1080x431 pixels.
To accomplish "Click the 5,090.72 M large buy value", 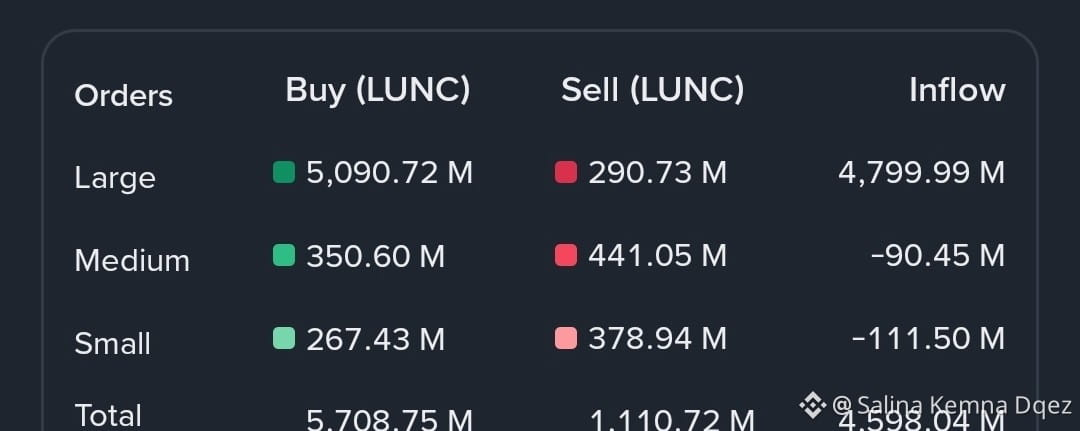I will [x=389, y=173].
